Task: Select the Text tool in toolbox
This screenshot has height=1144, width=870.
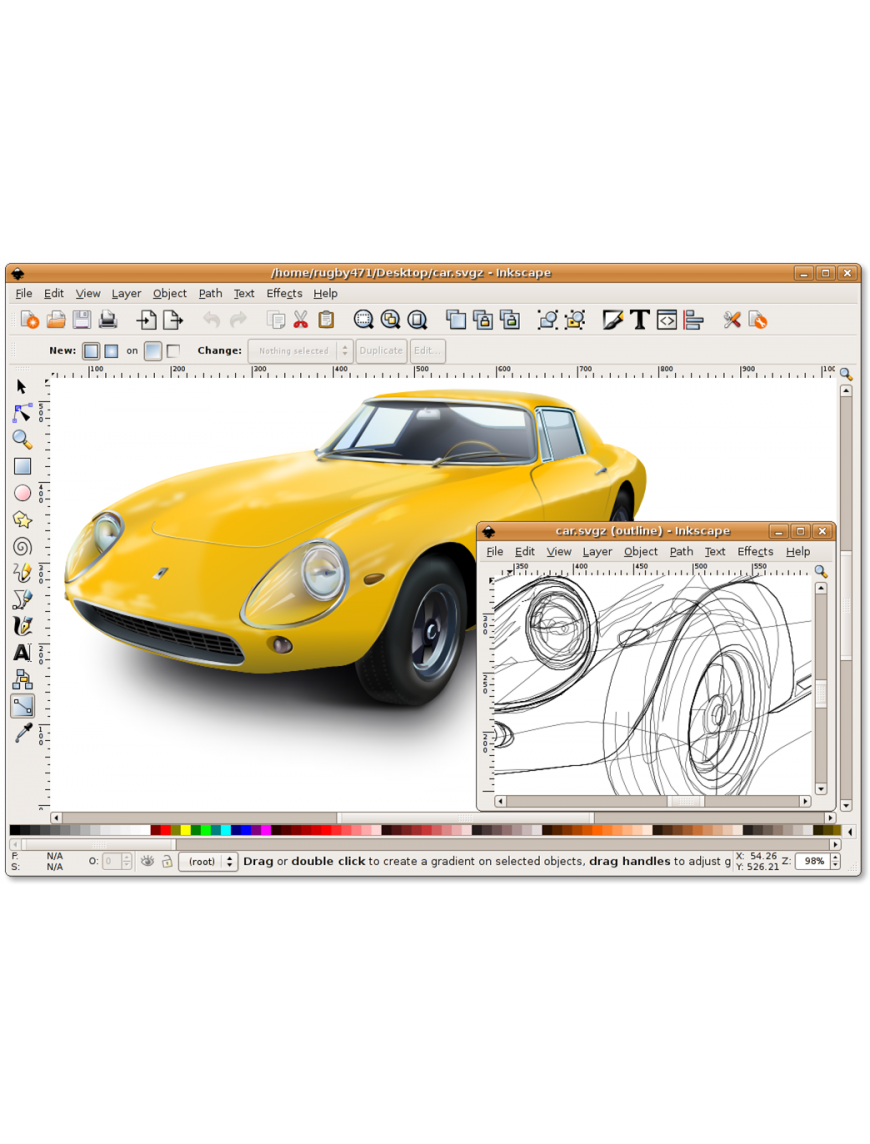Action: click(x=22, y=652)
